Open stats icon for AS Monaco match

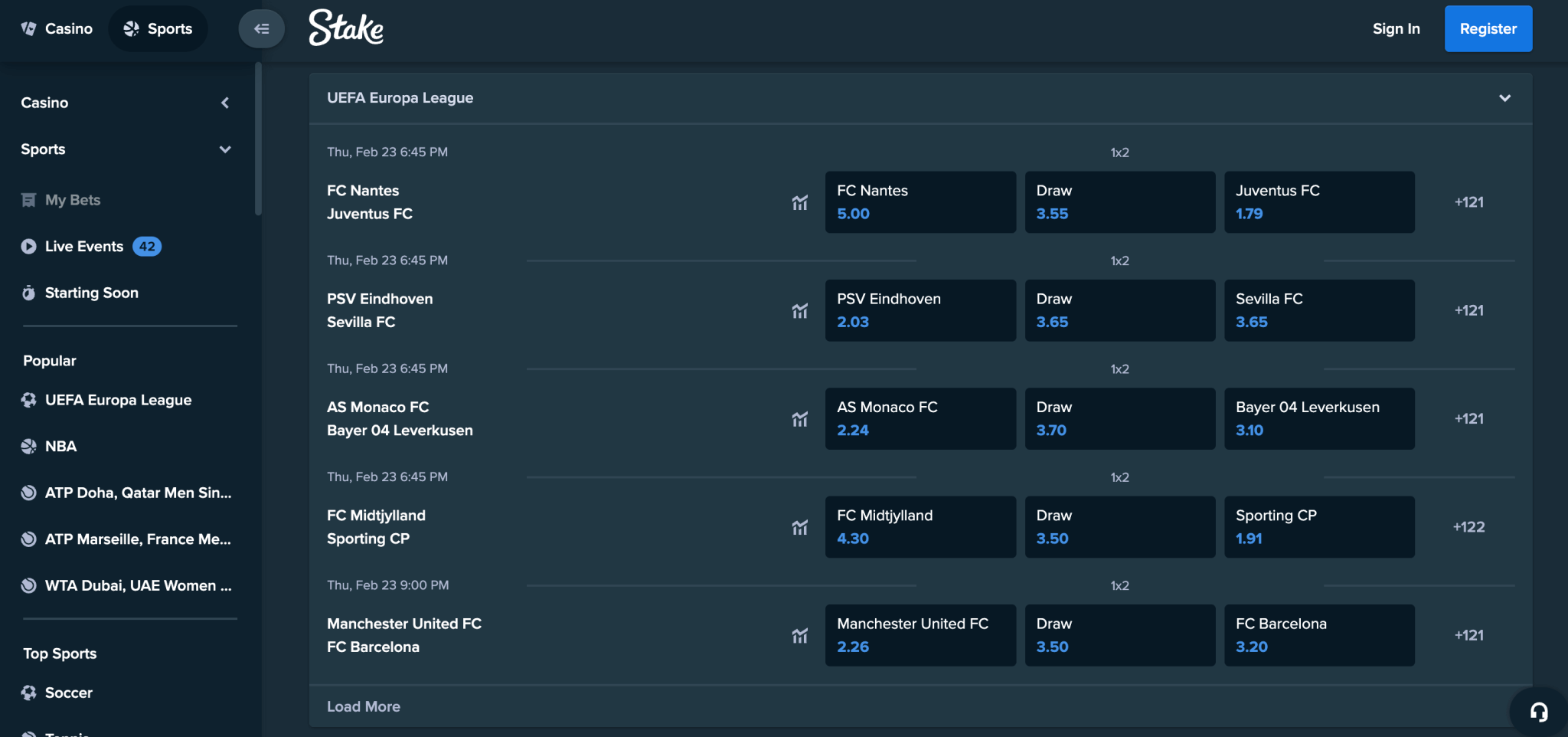coord(799,419)
